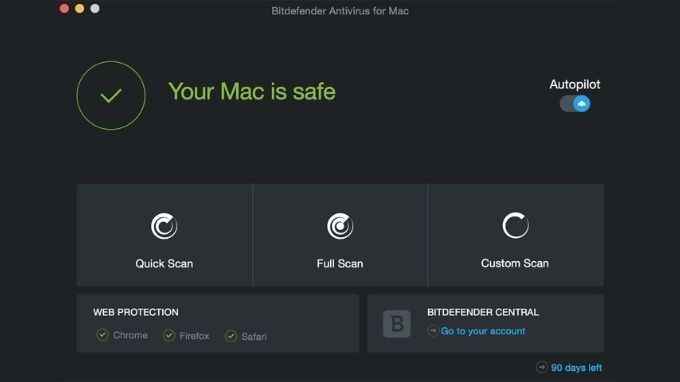Image resolution: width=680 pixels, height=382 pixels.
Task: Click the Full Scan radar icon
Action: (340, 226)
